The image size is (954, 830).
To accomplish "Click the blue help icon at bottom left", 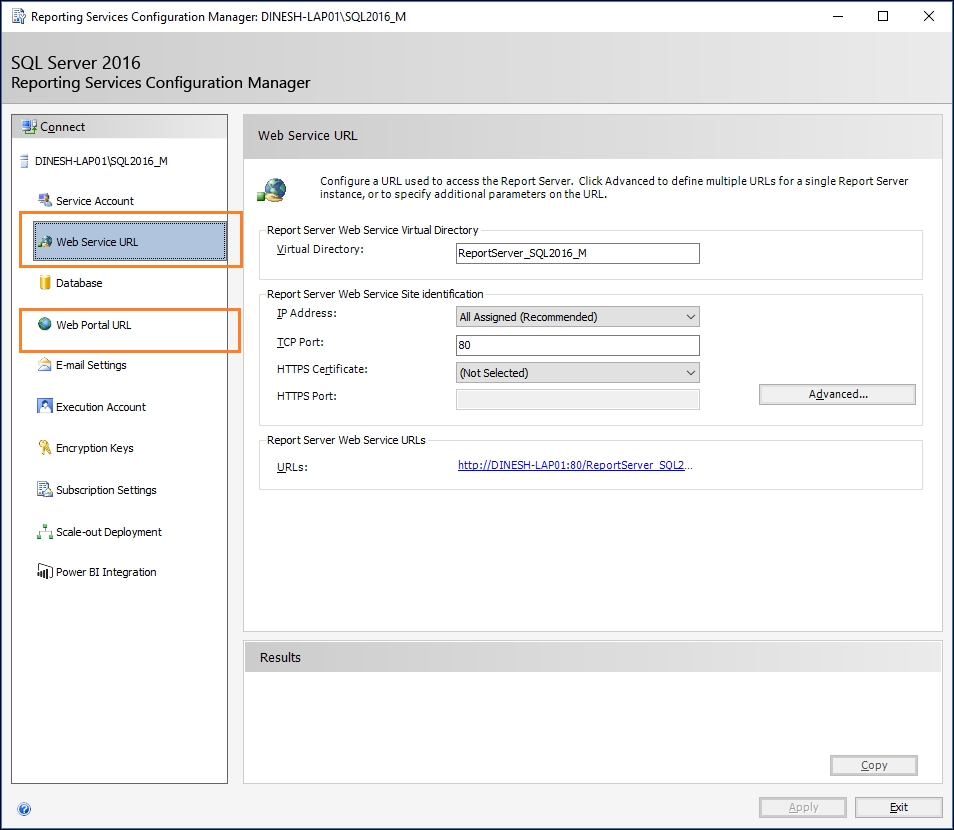I will [x=24, y=809].
